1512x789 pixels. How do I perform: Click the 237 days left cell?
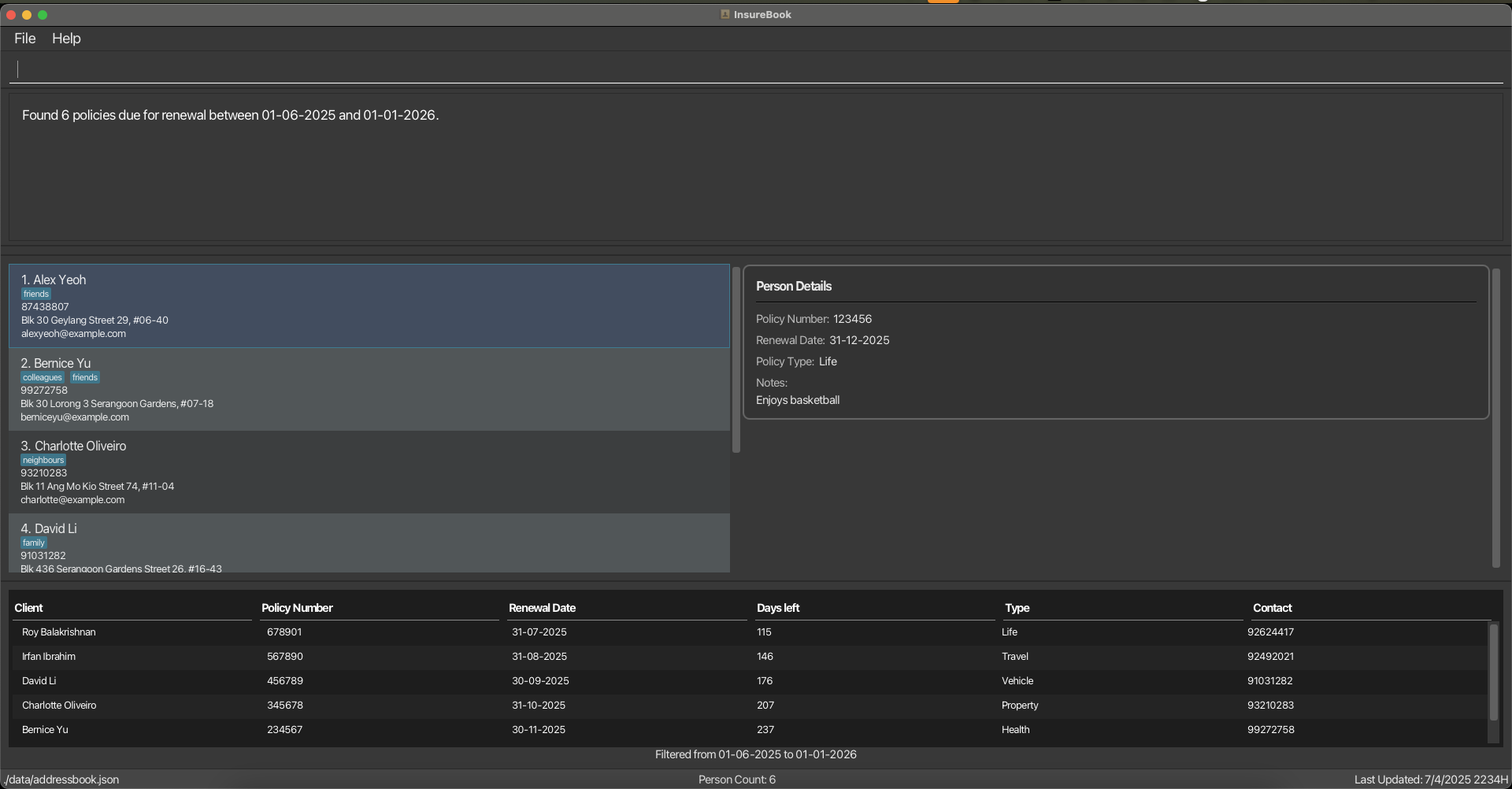click(x=765, y=730)
